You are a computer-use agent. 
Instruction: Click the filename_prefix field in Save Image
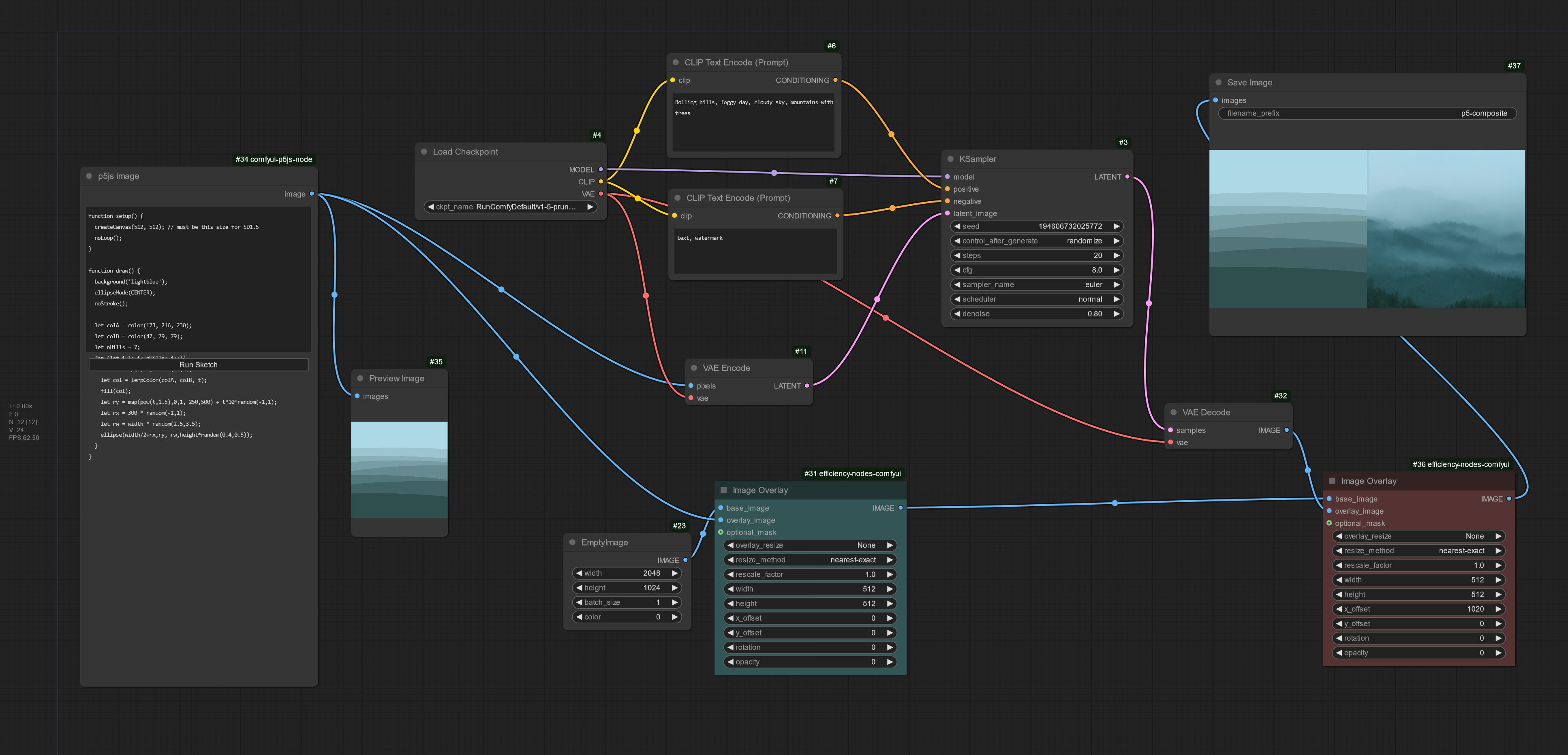pyautogui.click(x=1367, y=113)
